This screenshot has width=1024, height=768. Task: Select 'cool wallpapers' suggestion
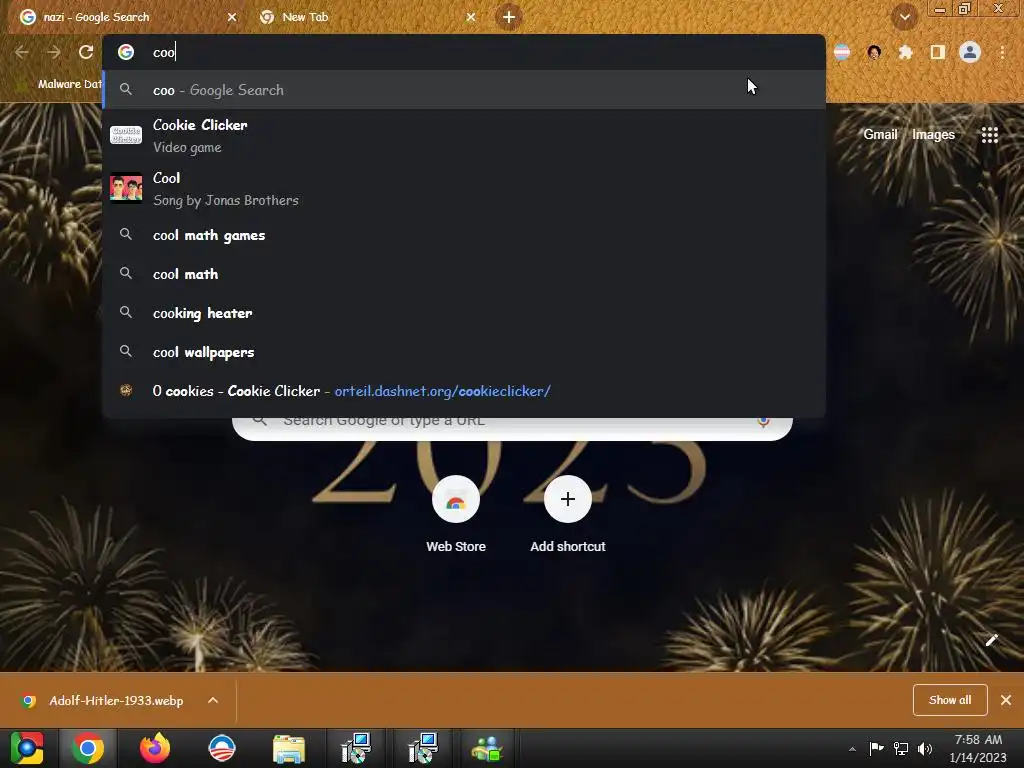click(464, 352)
